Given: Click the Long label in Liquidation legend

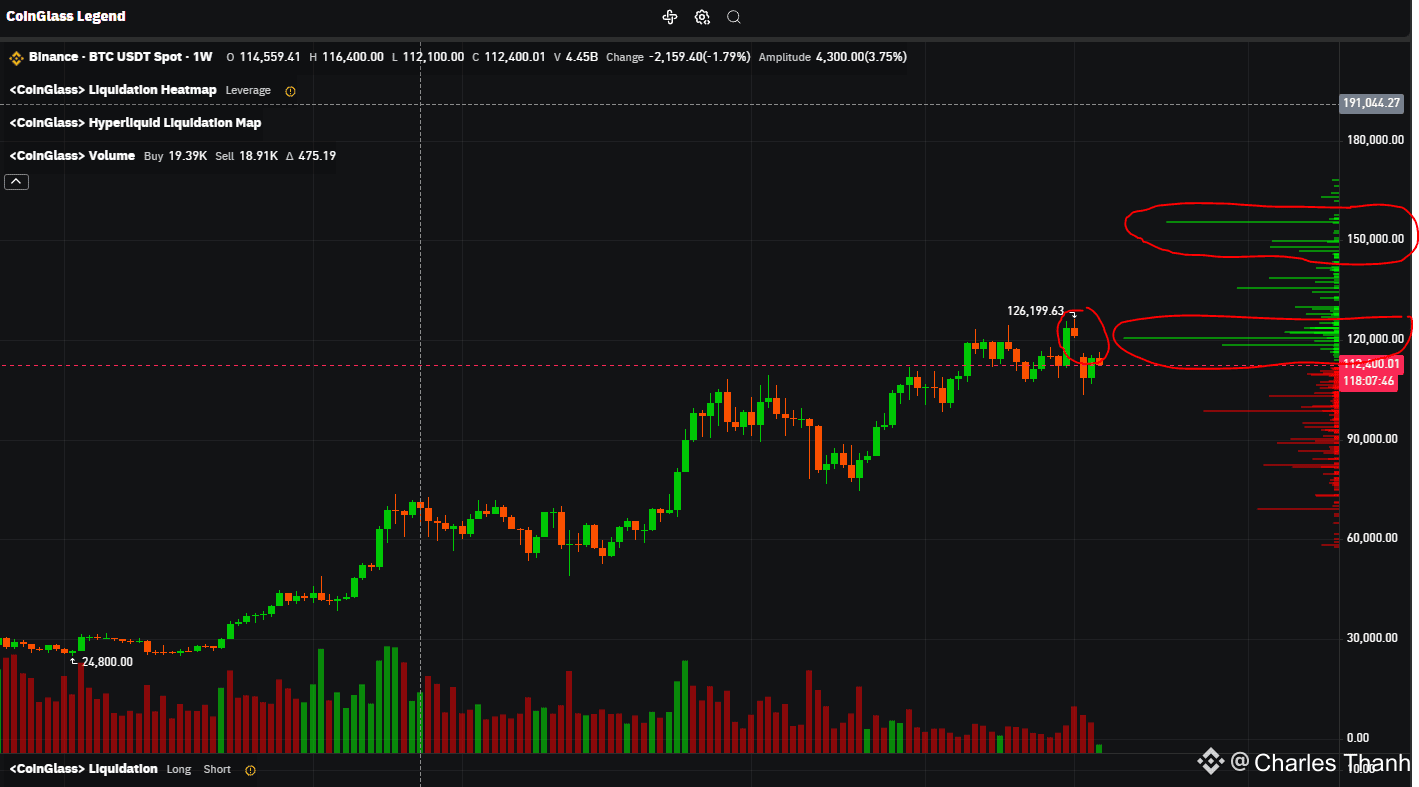Looking at the screenshot, I should coord(179,769).
